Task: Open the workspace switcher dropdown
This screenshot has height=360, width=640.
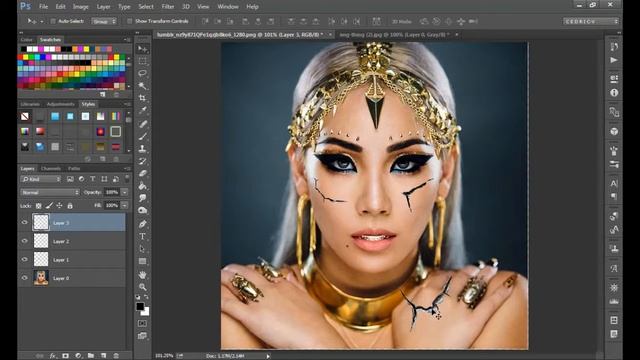Action: click(x=591, y=21)
